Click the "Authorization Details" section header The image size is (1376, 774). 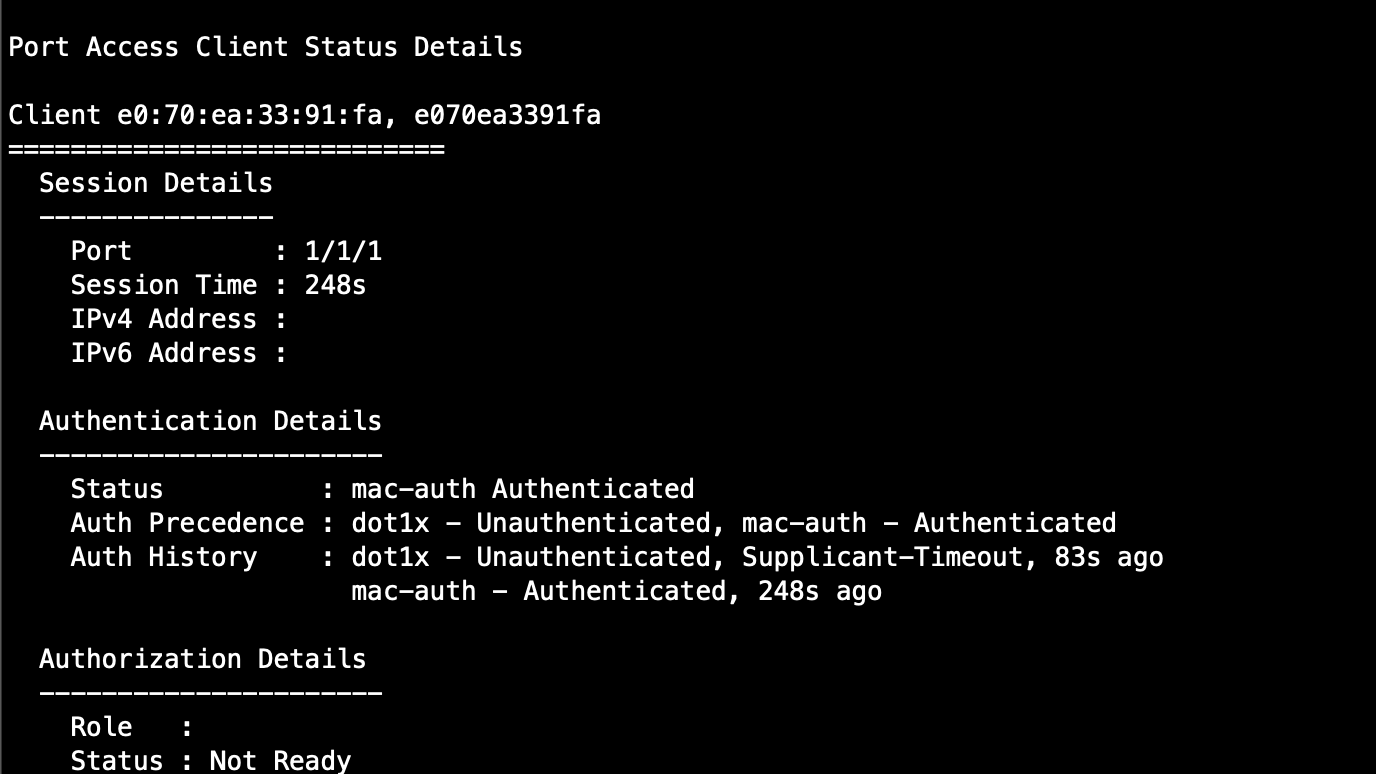(202, 659)
